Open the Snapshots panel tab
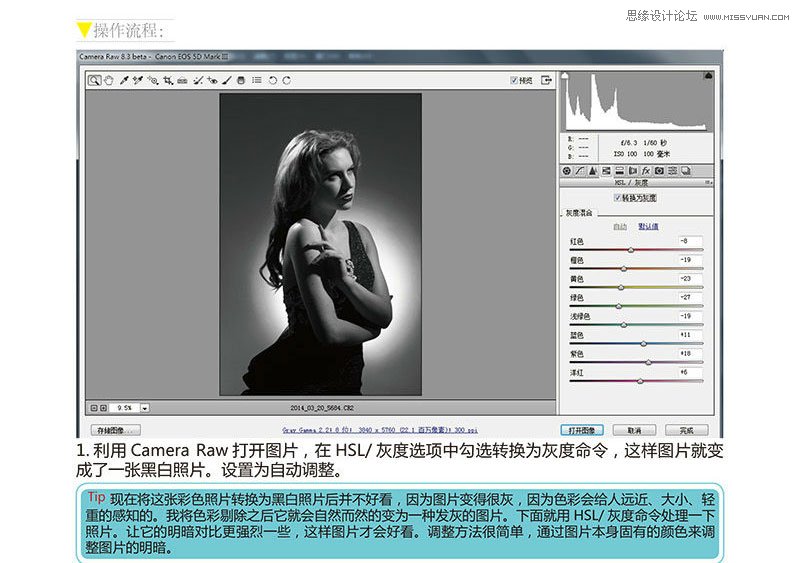Screen dimensions: 800x563 tap(686, 171)
